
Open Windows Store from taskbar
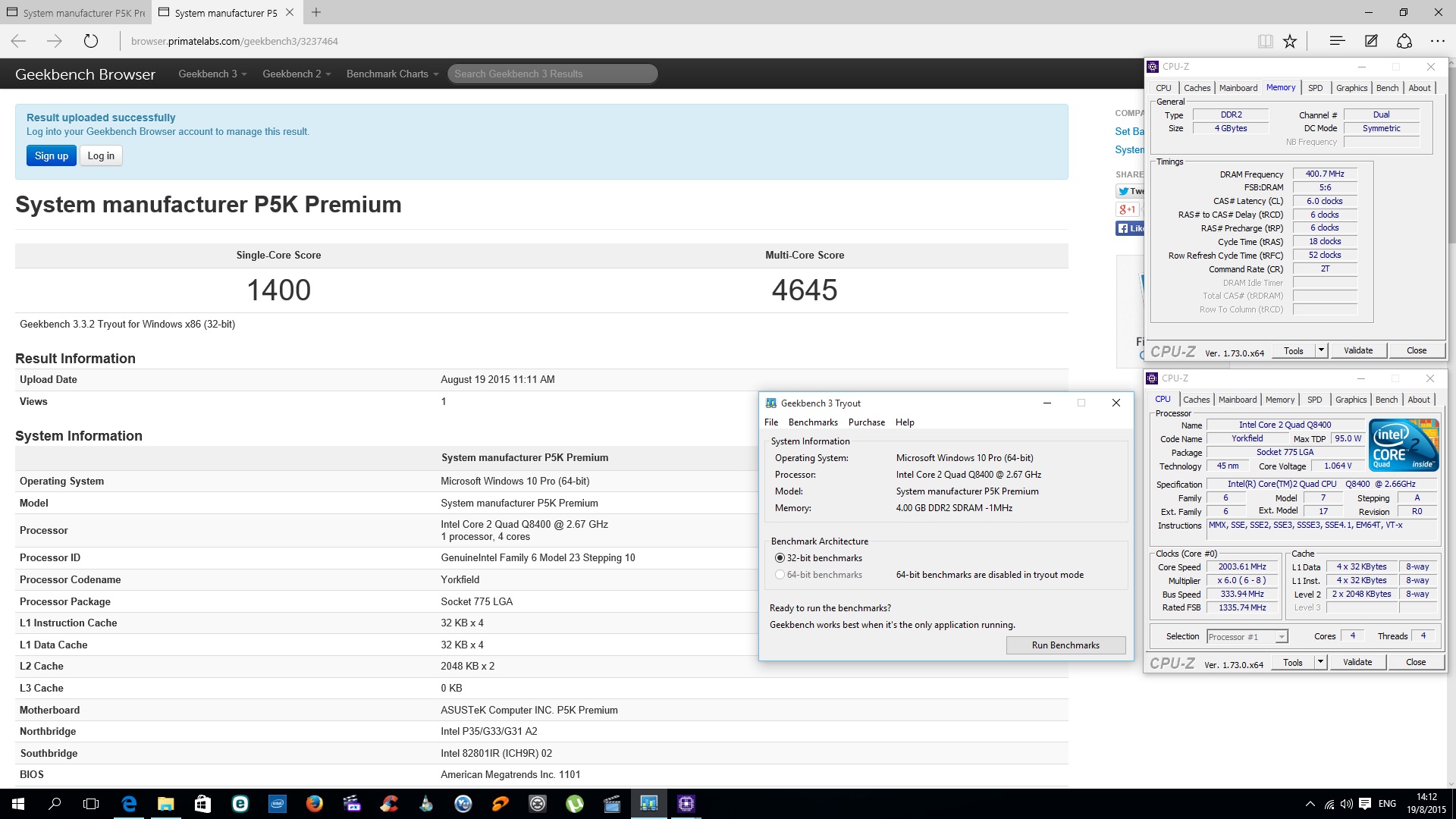pos(202,804)
